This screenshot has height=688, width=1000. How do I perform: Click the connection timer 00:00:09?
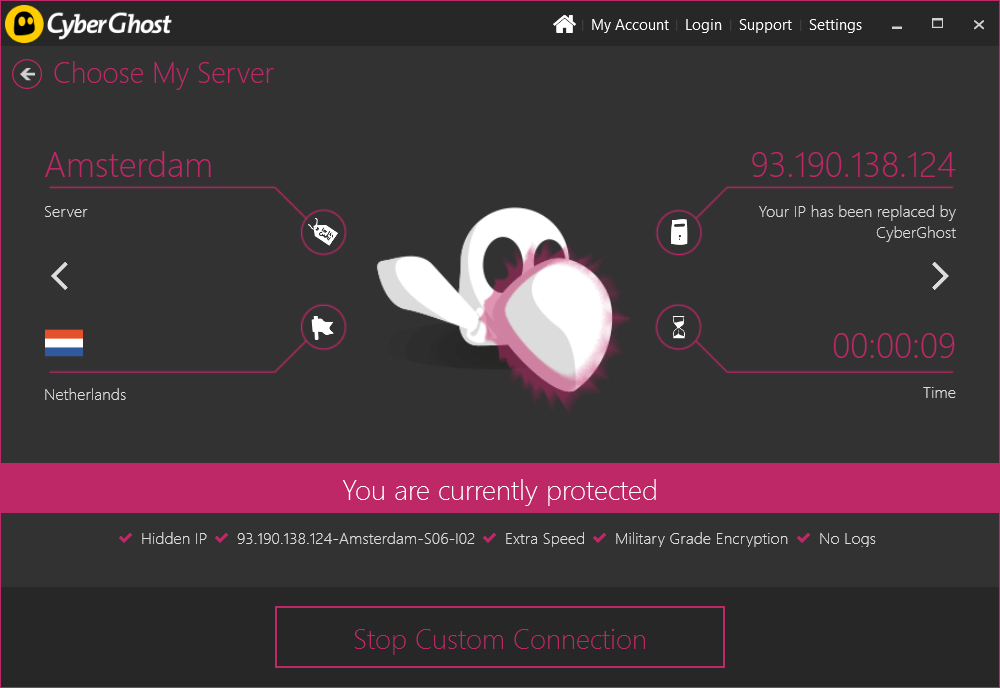(893, 346)
